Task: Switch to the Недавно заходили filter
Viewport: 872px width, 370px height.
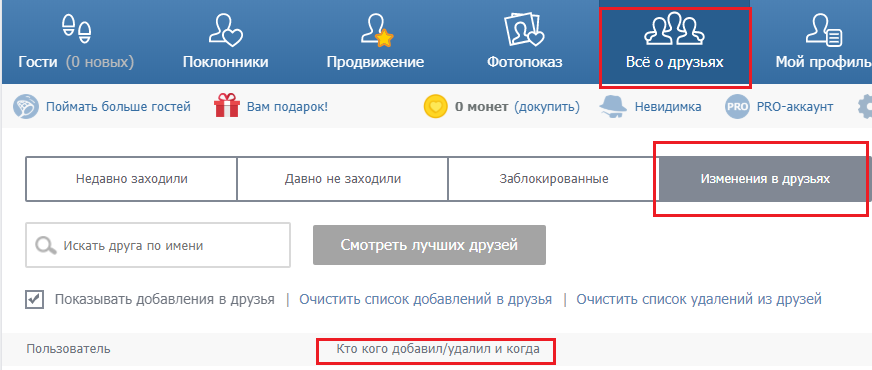Action: (x=131, y=179)
